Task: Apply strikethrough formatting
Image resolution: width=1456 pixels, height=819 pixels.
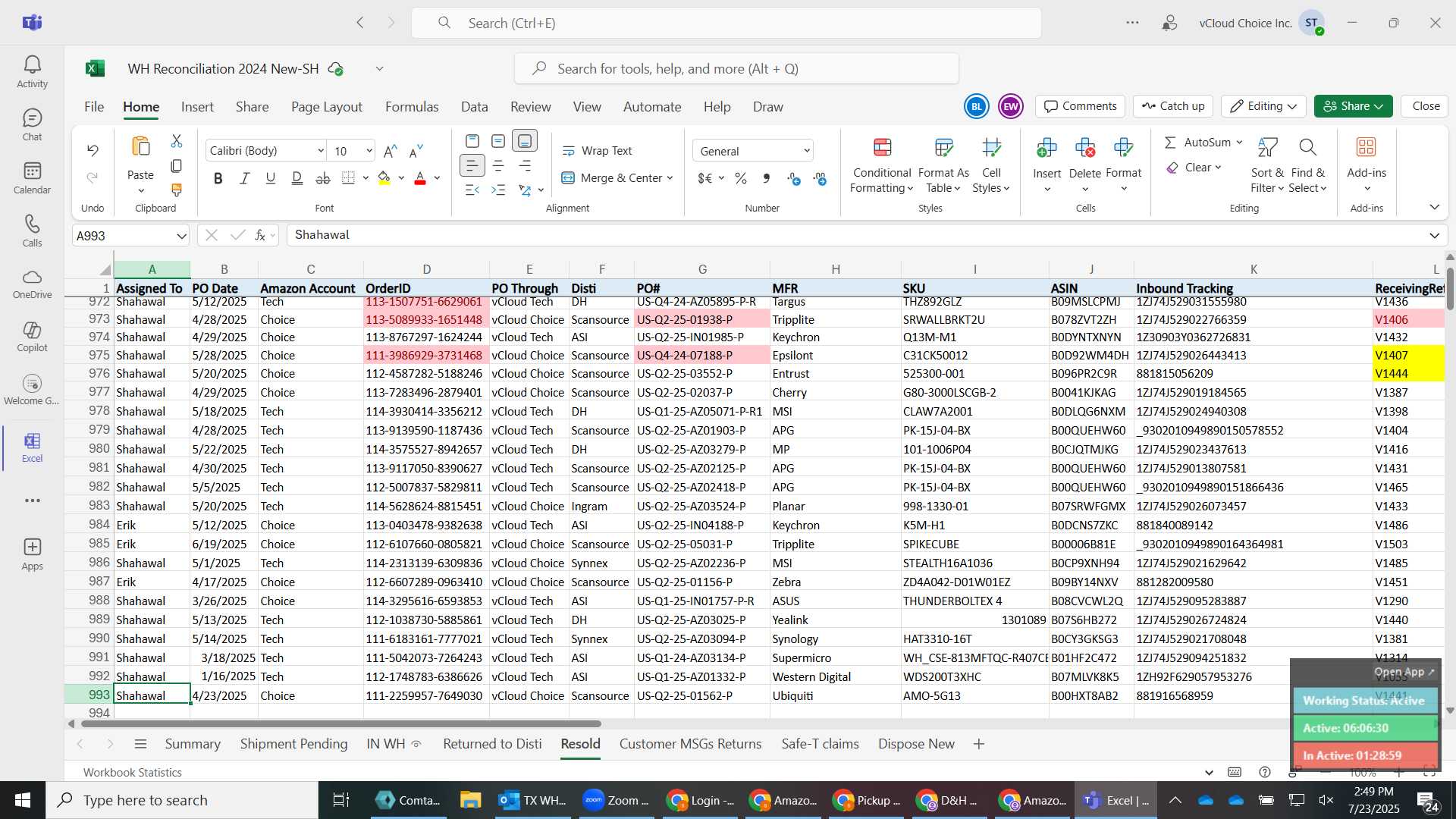Action: pyautogui.click(x=323, y=178)
